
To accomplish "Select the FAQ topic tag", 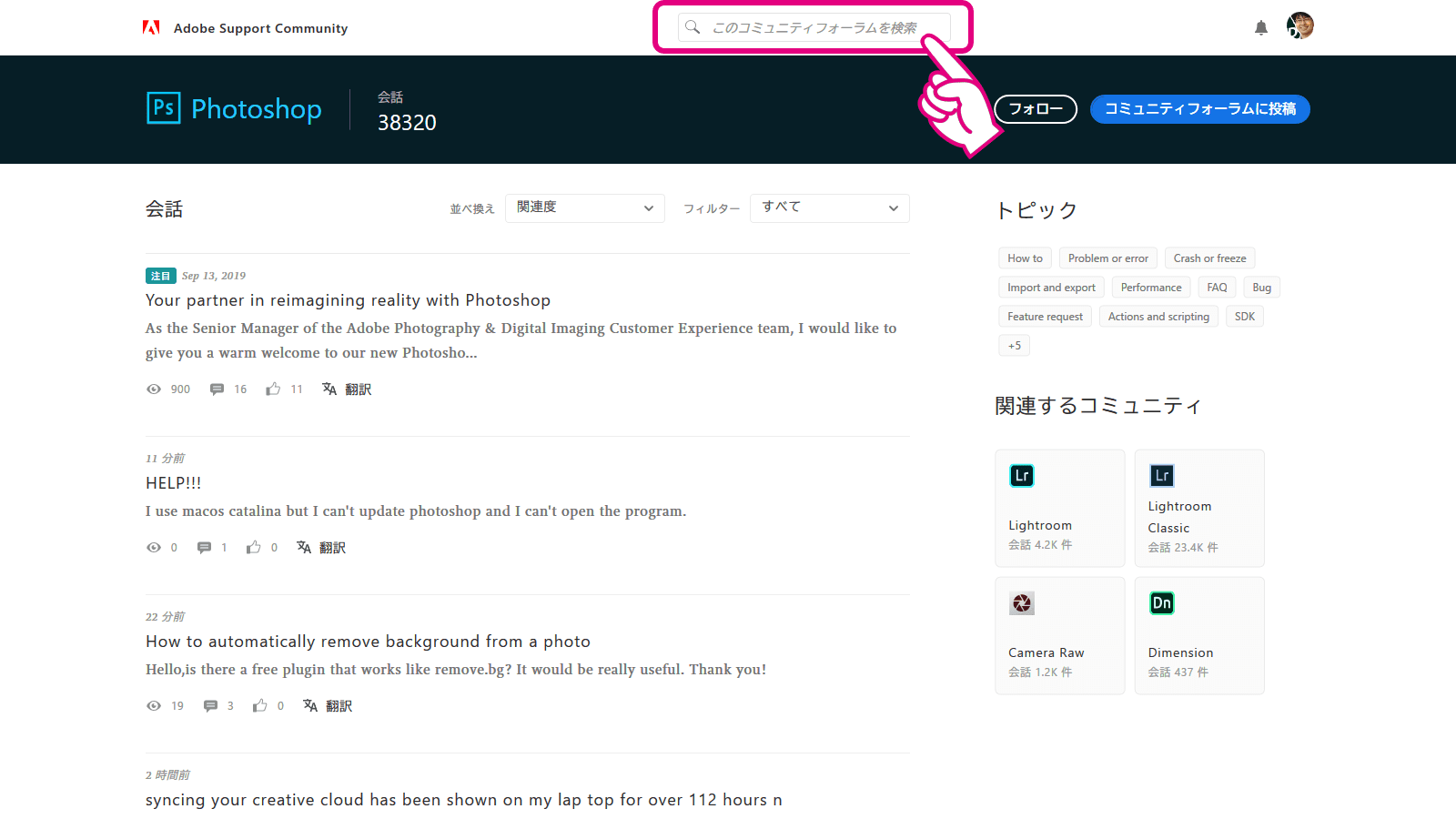I will 1217,288.
